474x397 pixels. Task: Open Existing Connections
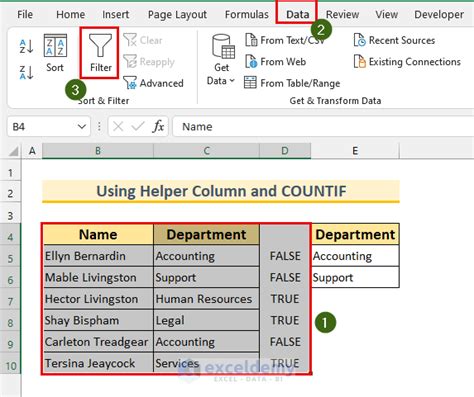tap(407, 62)
